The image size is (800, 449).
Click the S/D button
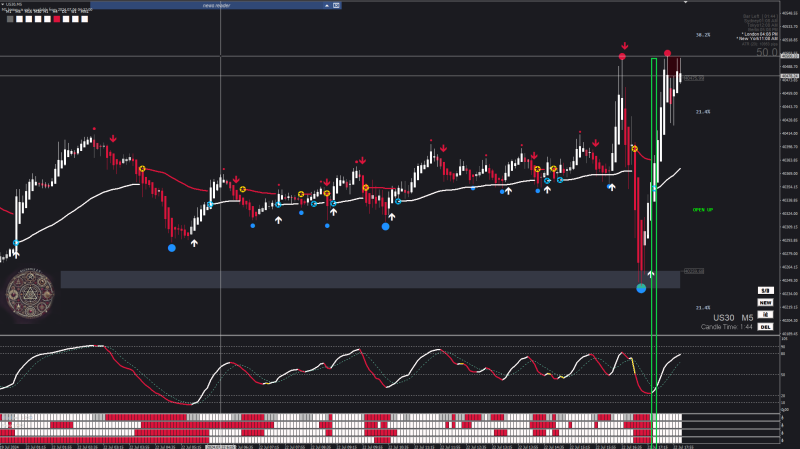pos(765,291)
